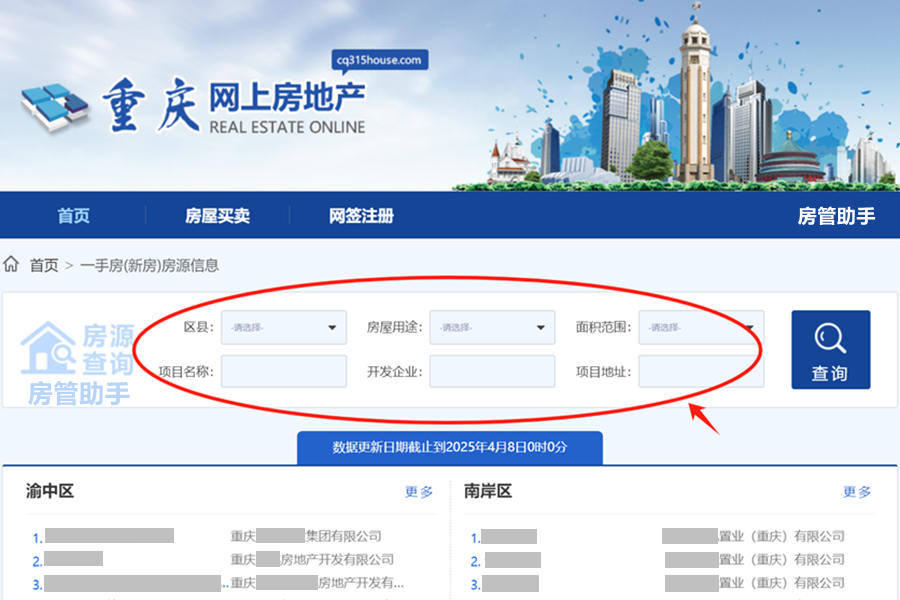Open the 首页 breadcrumb link
Screen dimensions: 900x600
click(x=43, y=265)
